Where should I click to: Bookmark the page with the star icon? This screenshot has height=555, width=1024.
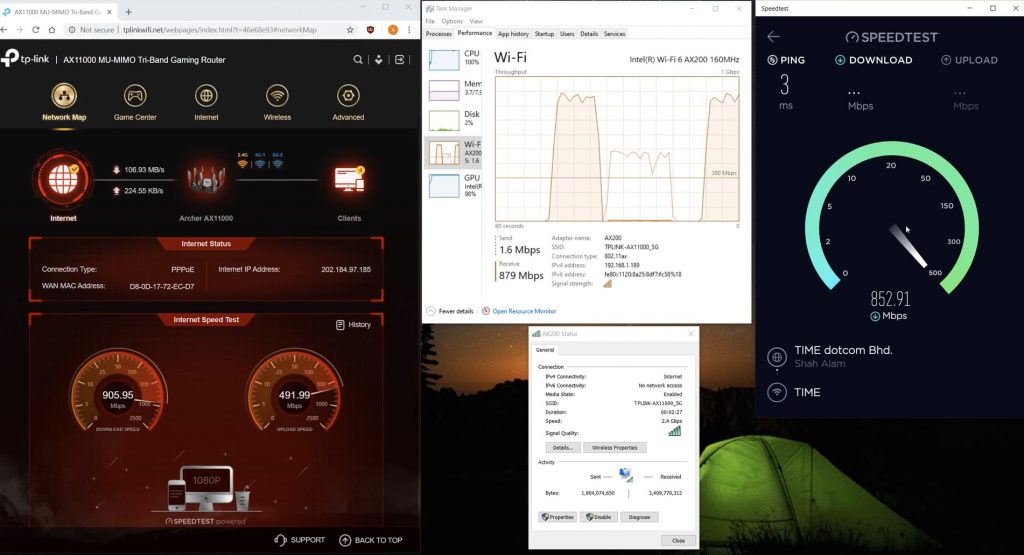(x=350, y=30)
